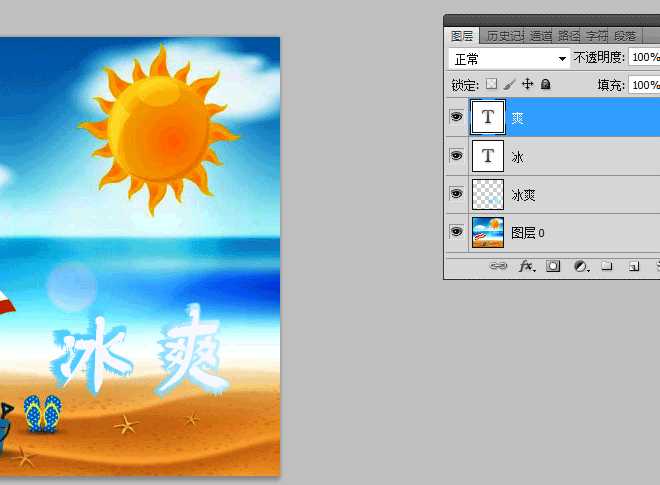This screenshot has height=485, width=660.
Task: Switch to the 通道 tab
Action: click(x=540, y=36)
